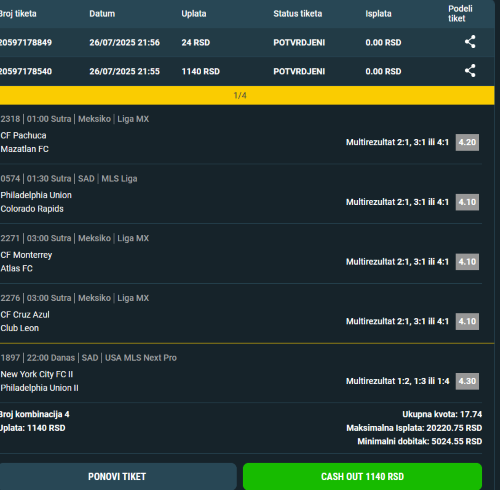Sort by the Isplata column header
Screen dimensions: 500x490
pos(378,14)
